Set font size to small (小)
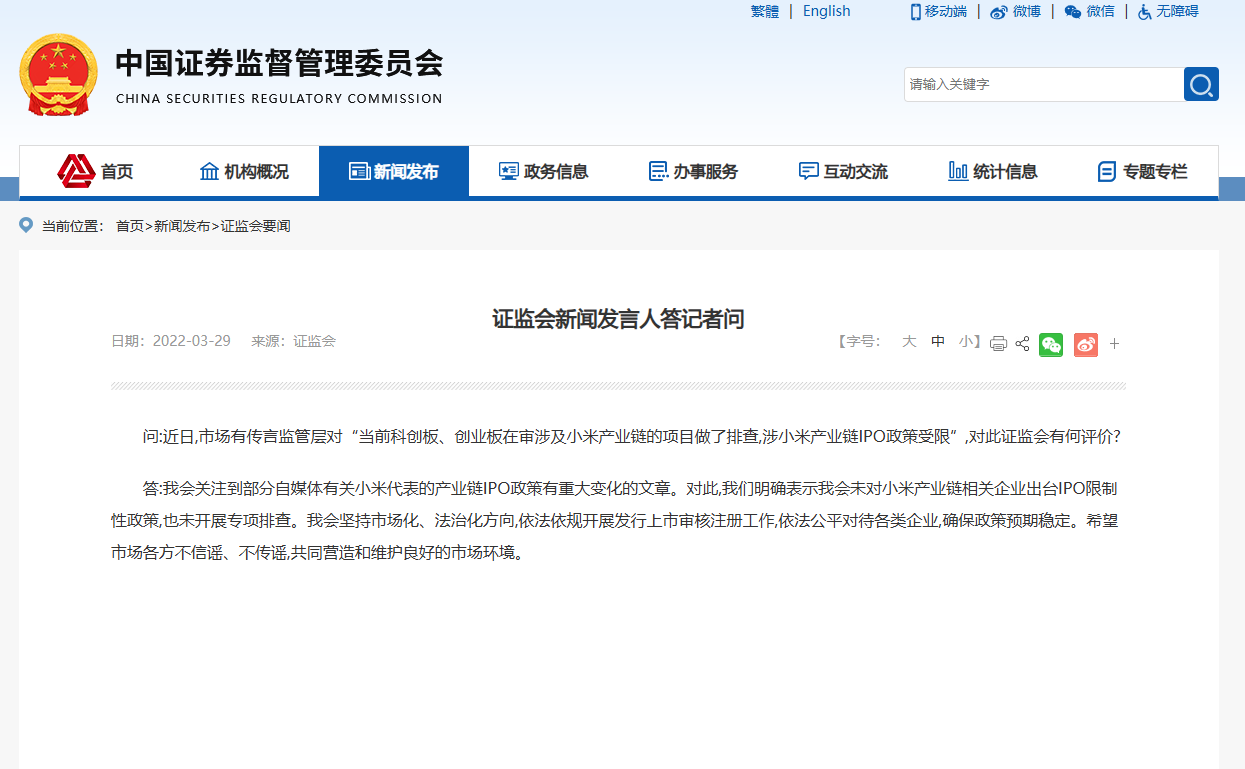Image resolution: width=1245 pixels, height=769 pixels. click(x=966, y=341)
